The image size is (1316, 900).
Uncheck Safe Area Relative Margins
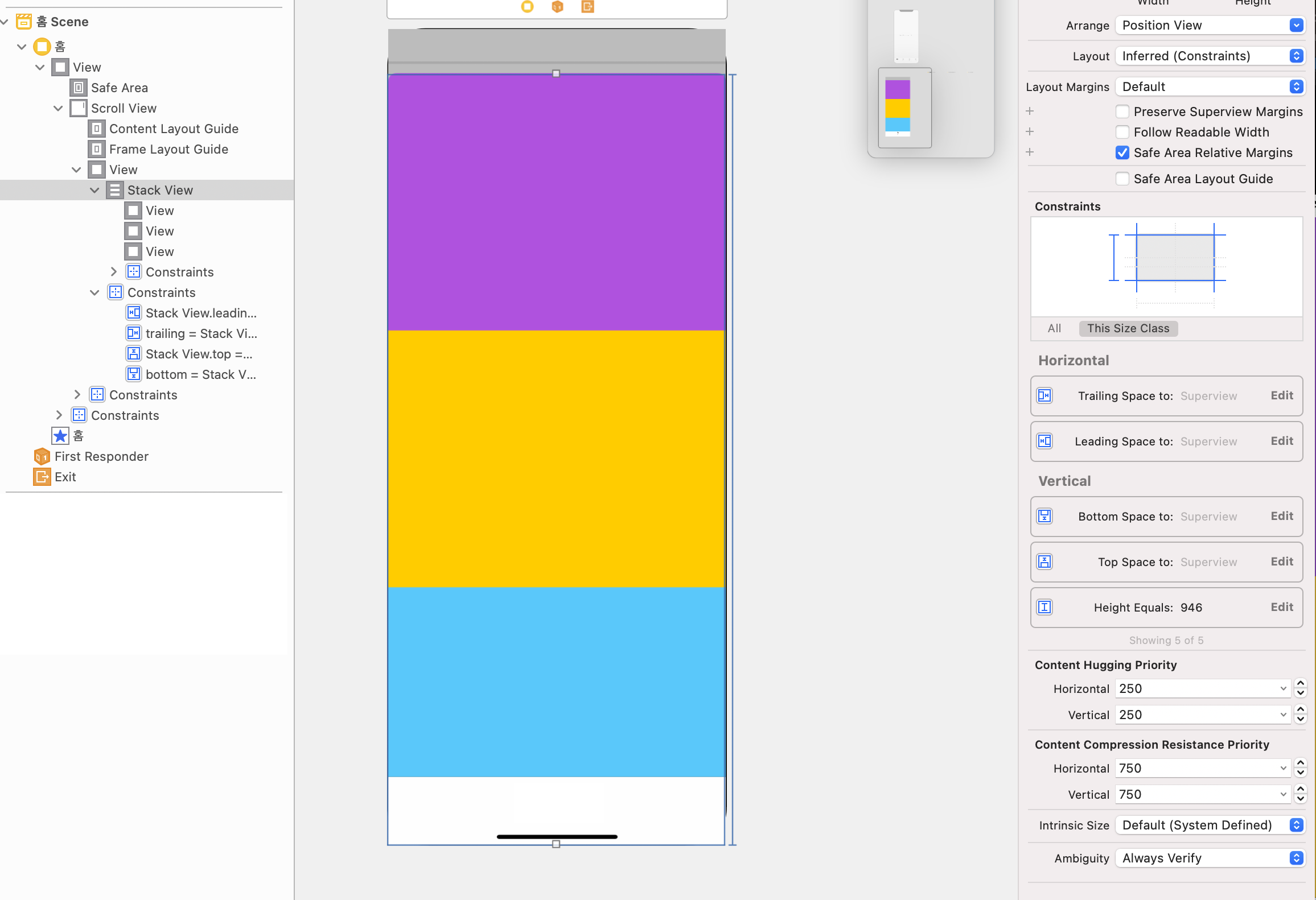[x=1122, y=152]
